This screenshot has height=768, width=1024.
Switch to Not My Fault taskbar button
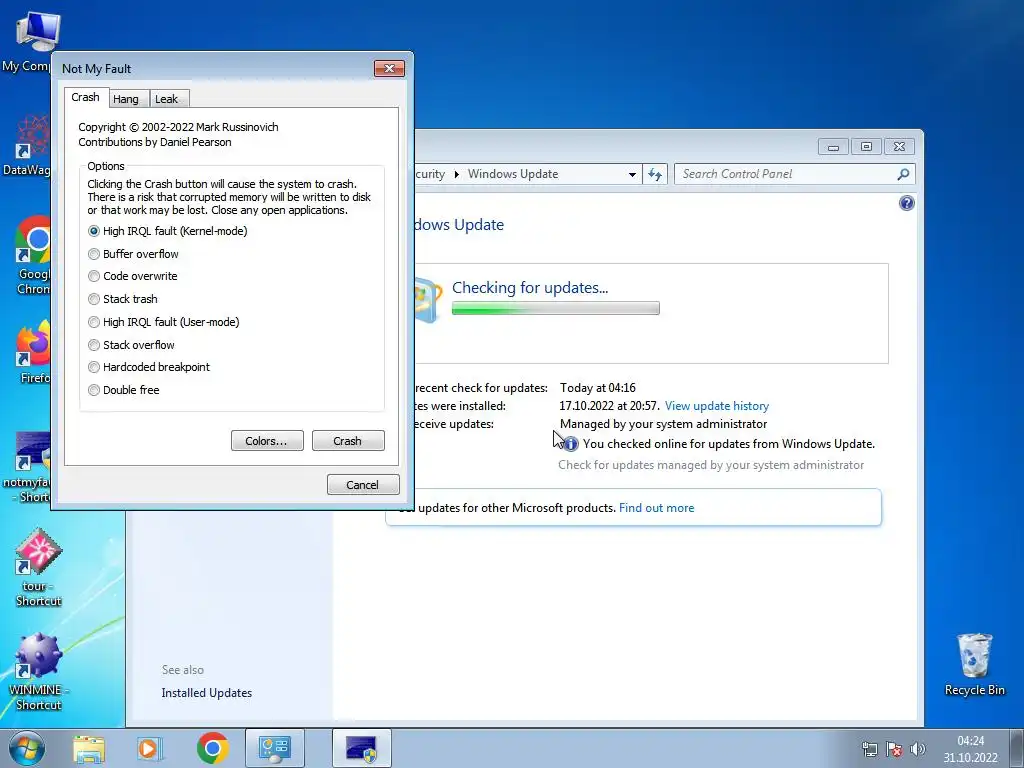coord(361,748)
